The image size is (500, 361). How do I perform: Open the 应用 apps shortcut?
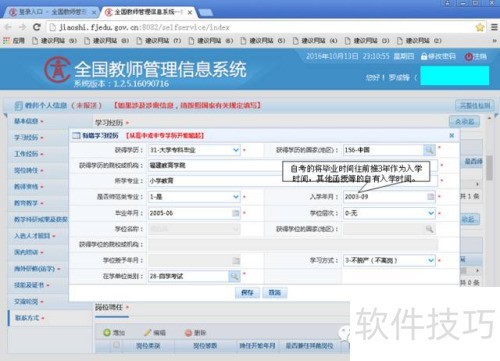14,41
